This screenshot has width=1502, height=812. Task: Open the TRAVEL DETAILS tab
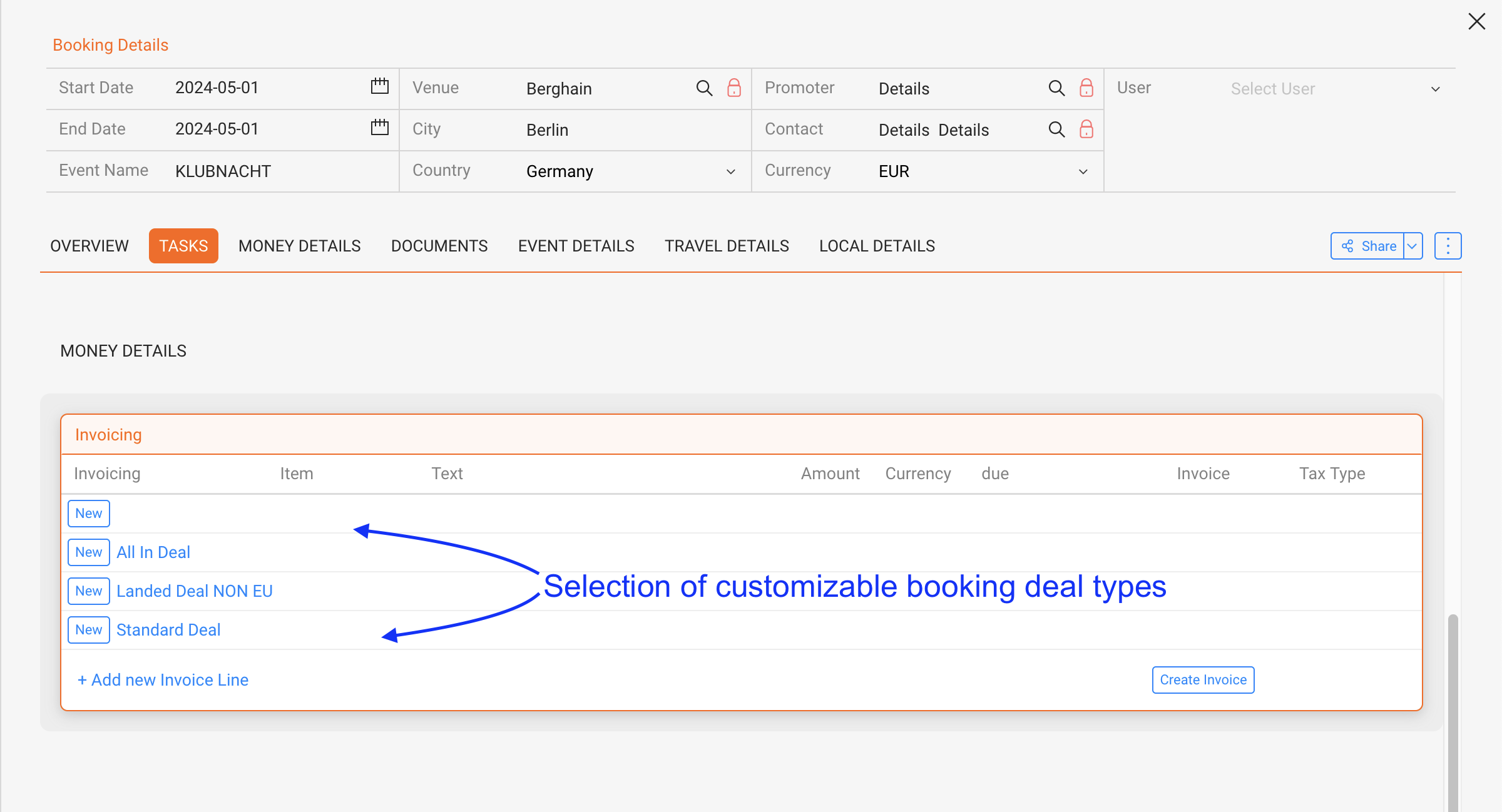coord(727,246)
